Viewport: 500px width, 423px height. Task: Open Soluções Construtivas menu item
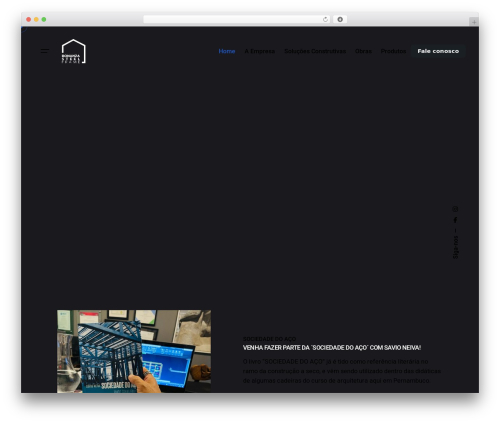[315, 51]
